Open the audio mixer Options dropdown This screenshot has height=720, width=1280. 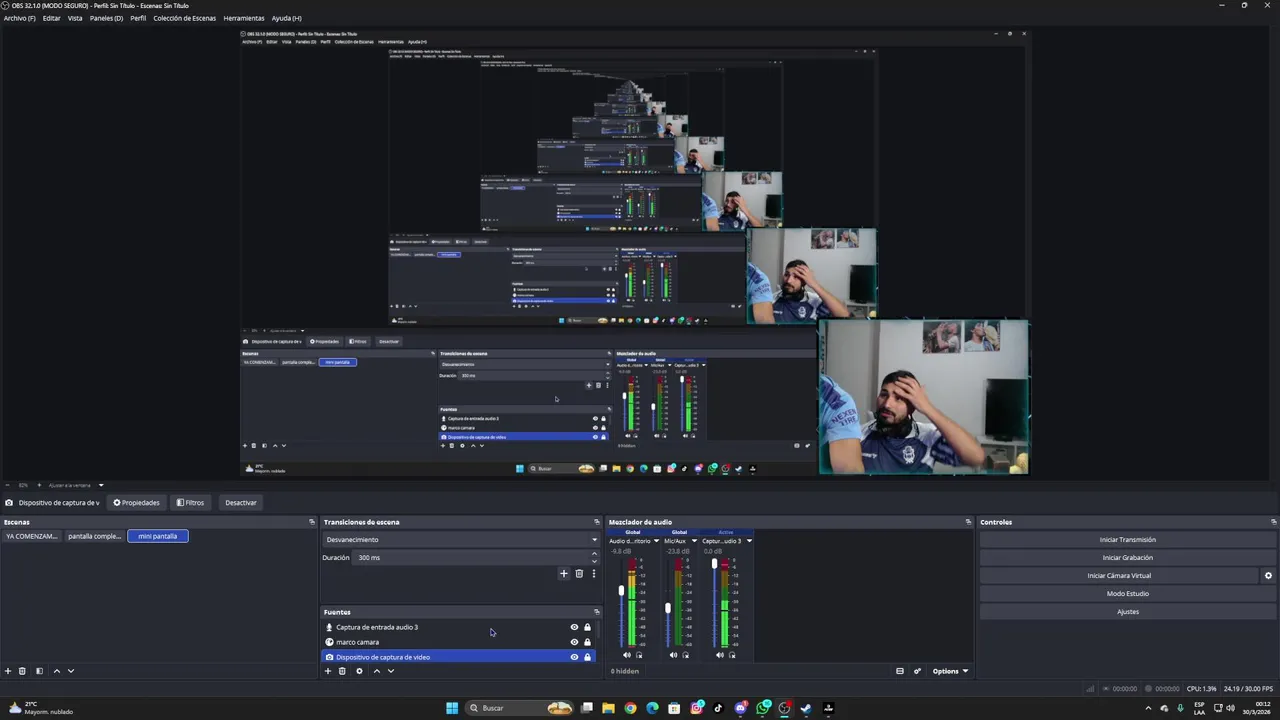950,671
